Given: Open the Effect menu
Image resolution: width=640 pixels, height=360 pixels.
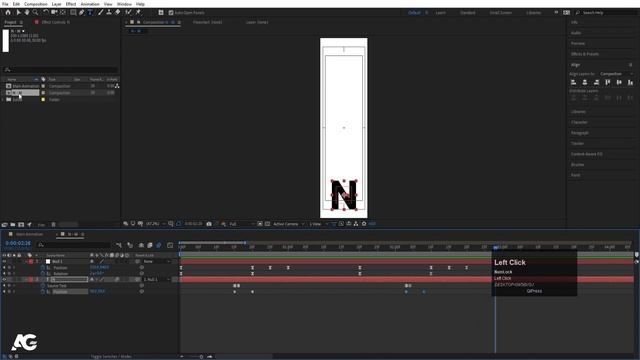Looking at the screenshot, I should 71,4.
